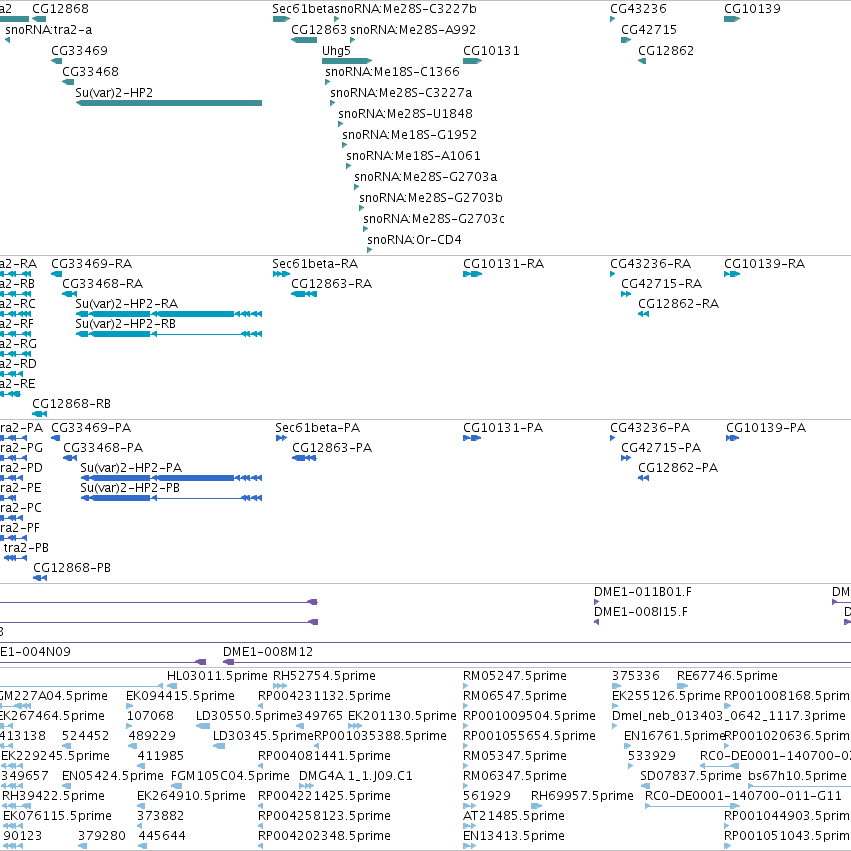
Task: Select the Sec61beta-PA protein label
Action: coord(317,428)
